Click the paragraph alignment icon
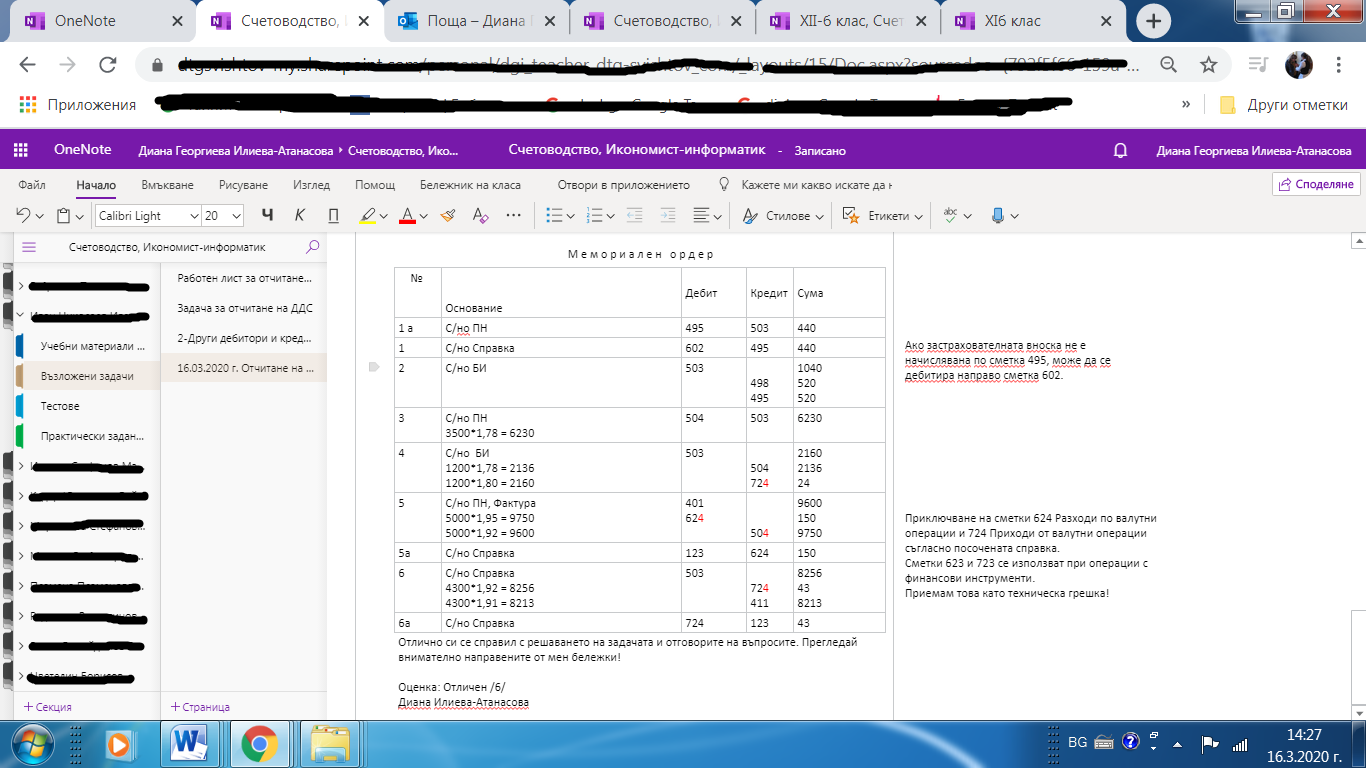This screenshot has height=768, width=1366. 701,215
